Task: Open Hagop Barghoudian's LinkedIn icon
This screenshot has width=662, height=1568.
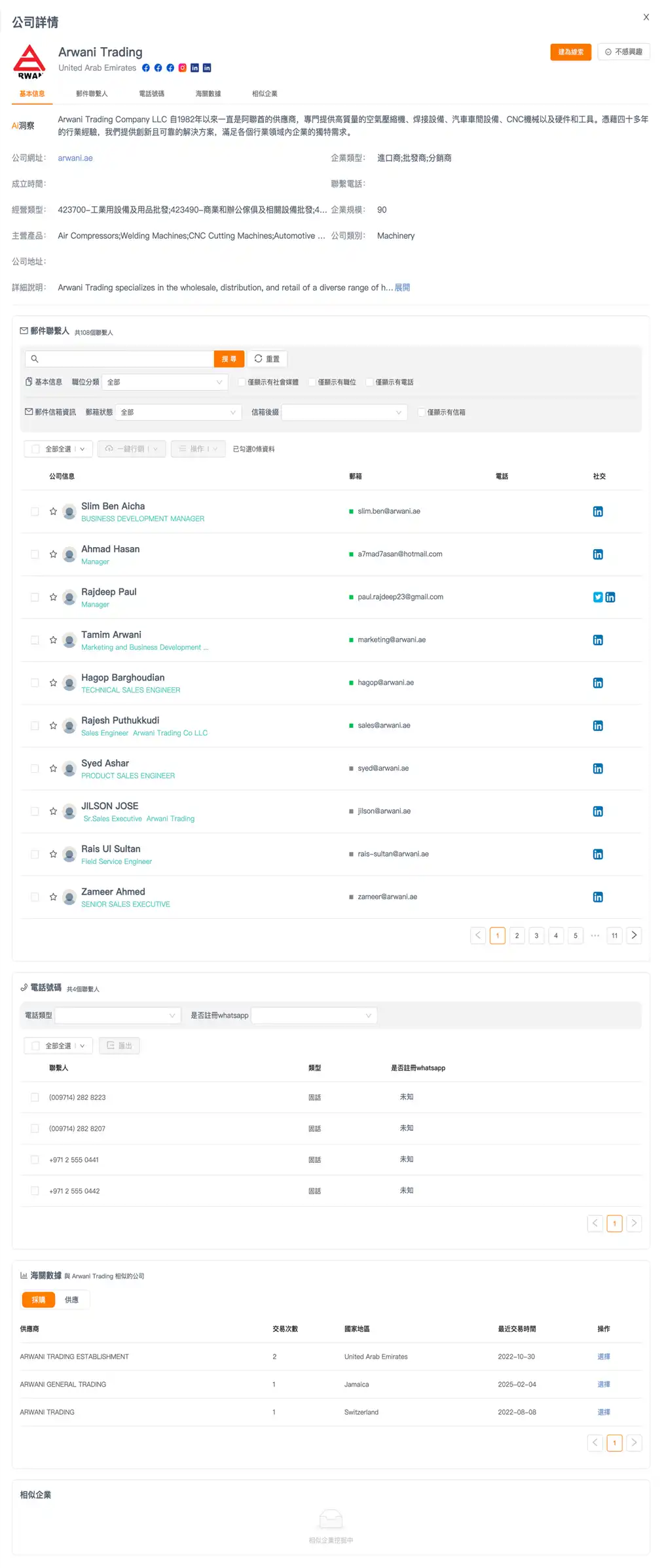Action: tap(598, 683)
